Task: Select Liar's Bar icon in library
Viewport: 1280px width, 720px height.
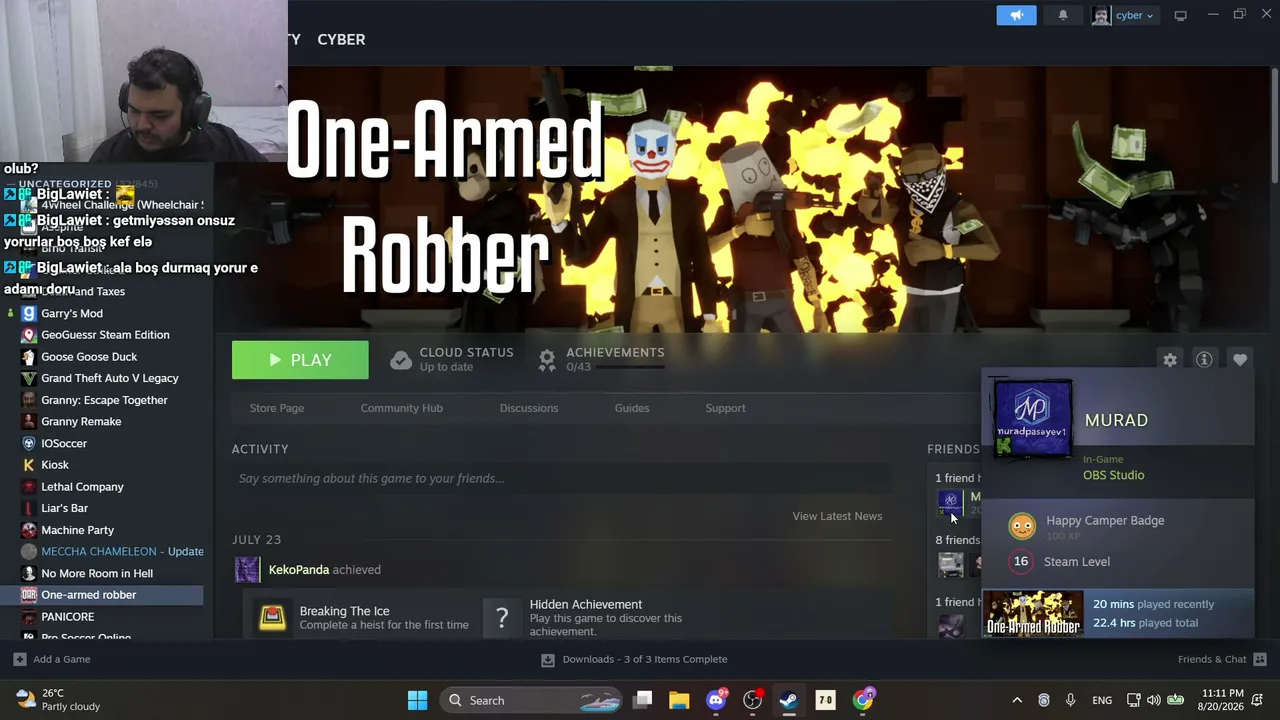Action: click(x=29, y=508)
